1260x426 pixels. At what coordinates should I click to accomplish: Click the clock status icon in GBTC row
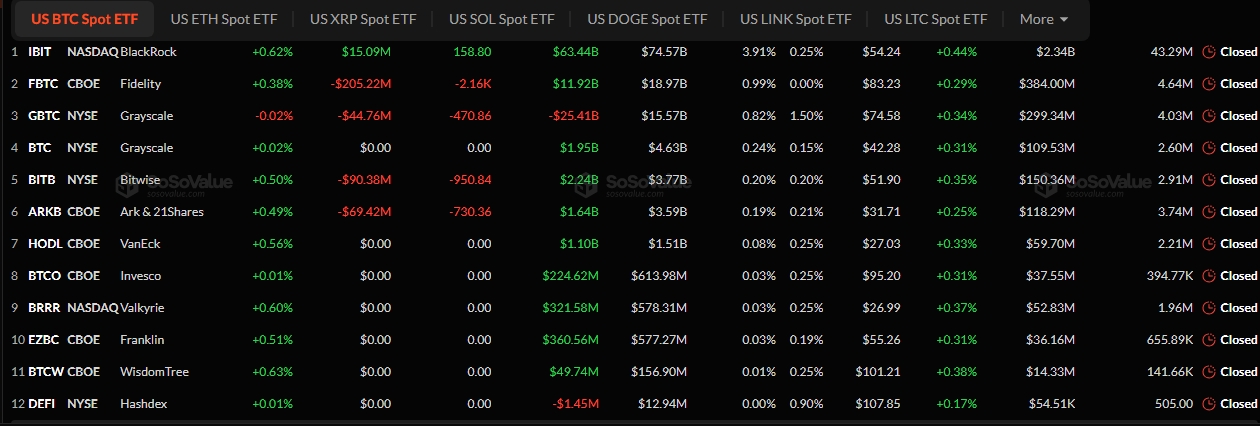1208,116
